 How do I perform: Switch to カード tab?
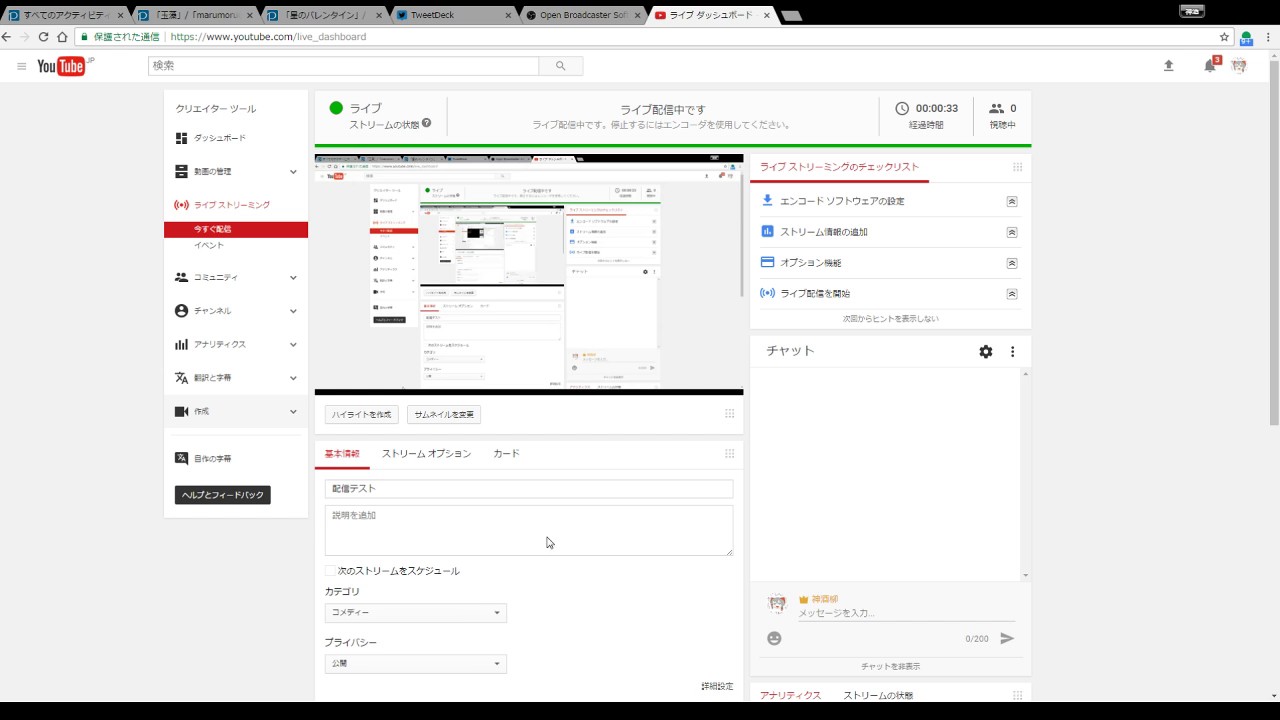[506, 453]
